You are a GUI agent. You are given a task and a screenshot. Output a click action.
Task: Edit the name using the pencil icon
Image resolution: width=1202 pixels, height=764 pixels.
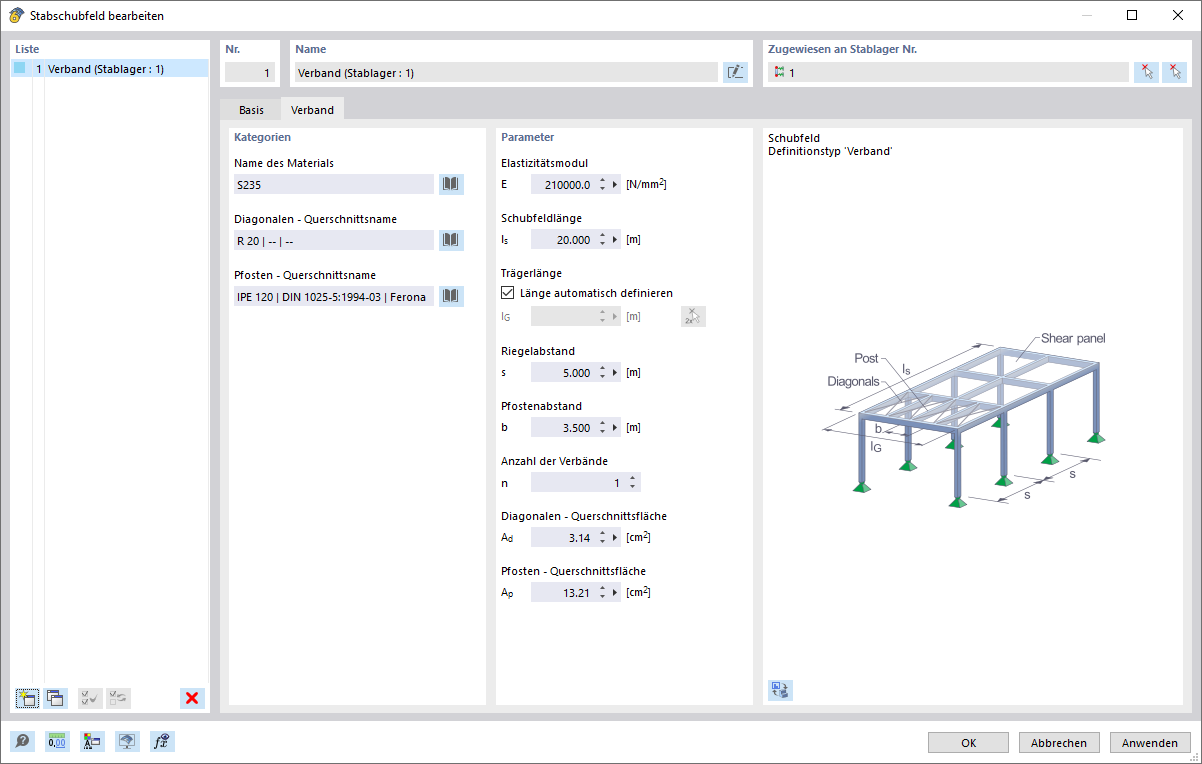click(735, 72)
